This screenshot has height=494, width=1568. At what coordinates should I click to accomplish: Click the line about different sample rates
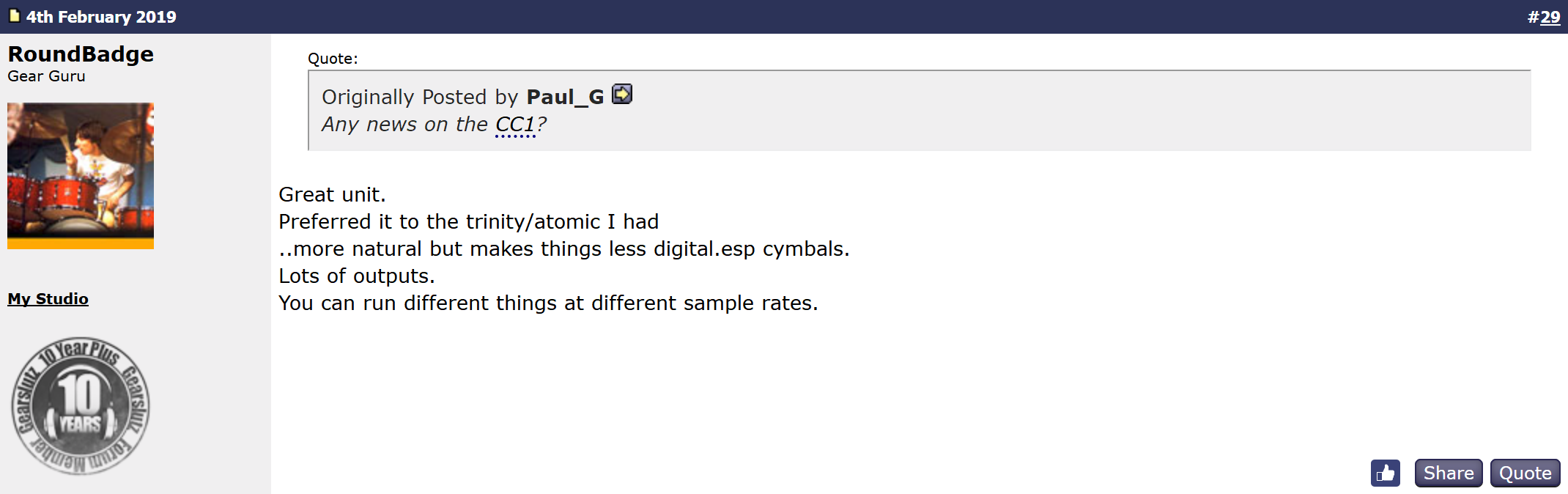548,303
